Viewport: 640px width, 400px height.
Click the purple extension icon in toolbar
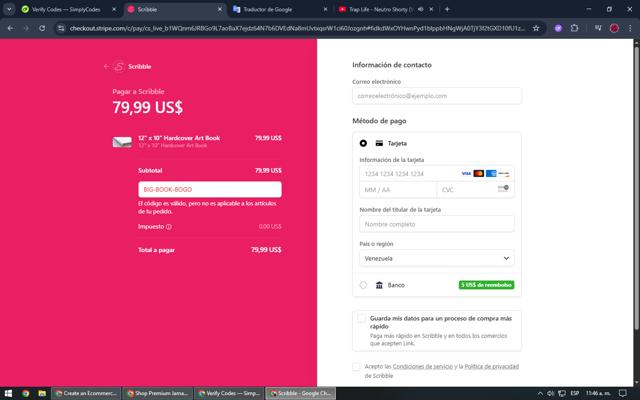click(x=558, y=28)
